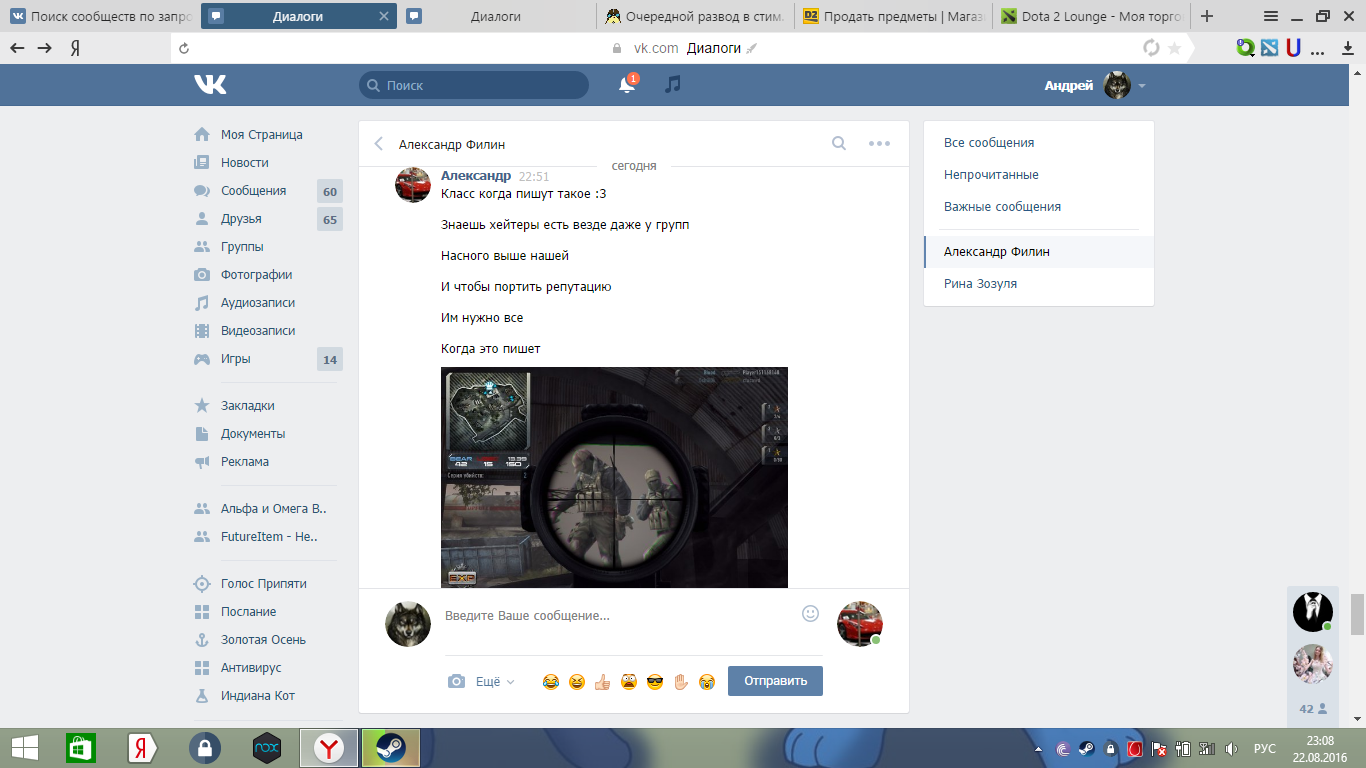Switch the РУС keyboard language

coord(1265,749)
